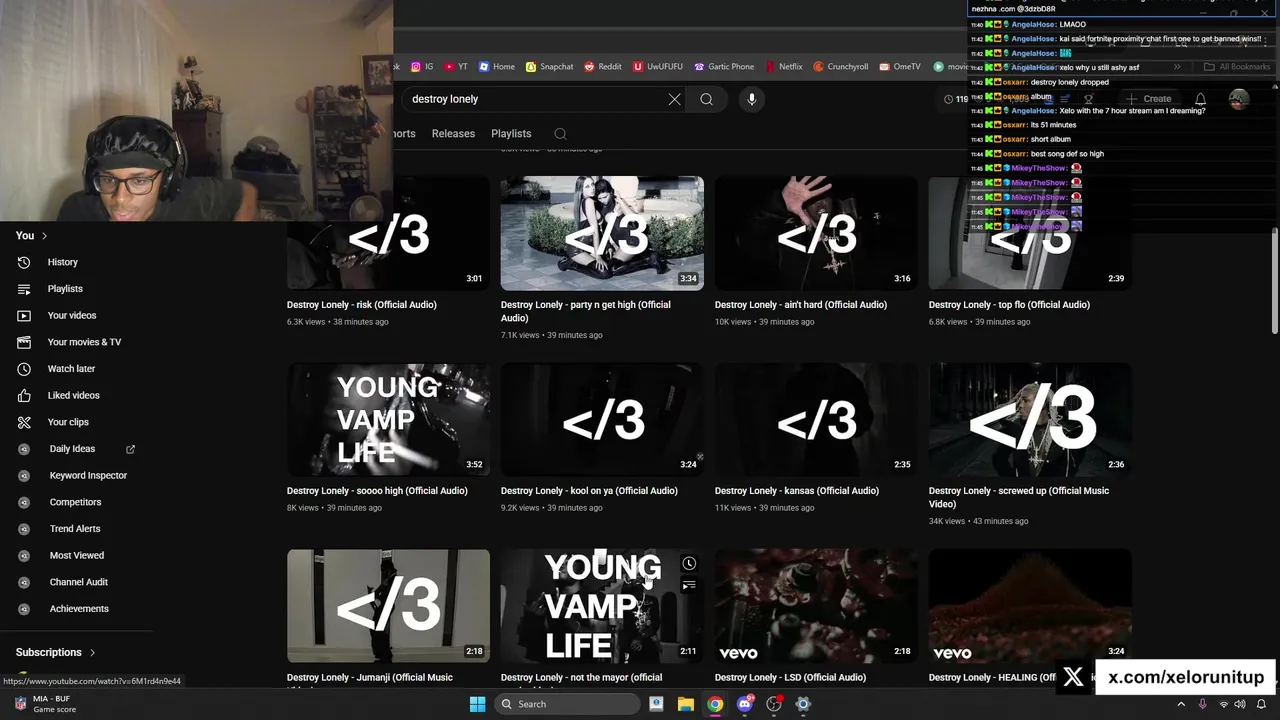Play 'risk (Official Audio)' thumbnail
Viewport: 1280px width, 720px height.
388,233
